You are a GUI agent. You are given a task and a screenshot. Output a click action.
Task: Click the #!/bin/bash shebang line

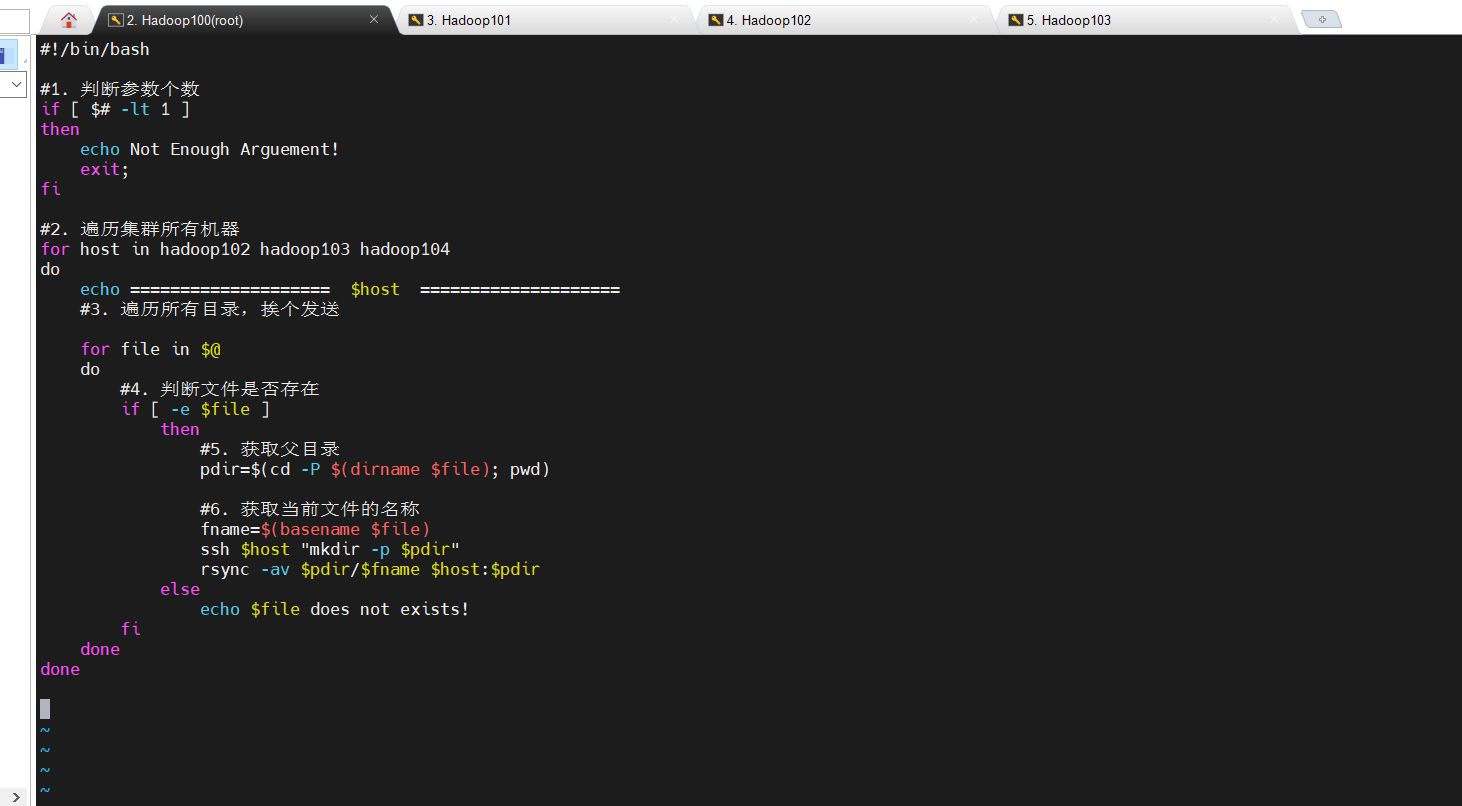[x=95, y=49]
